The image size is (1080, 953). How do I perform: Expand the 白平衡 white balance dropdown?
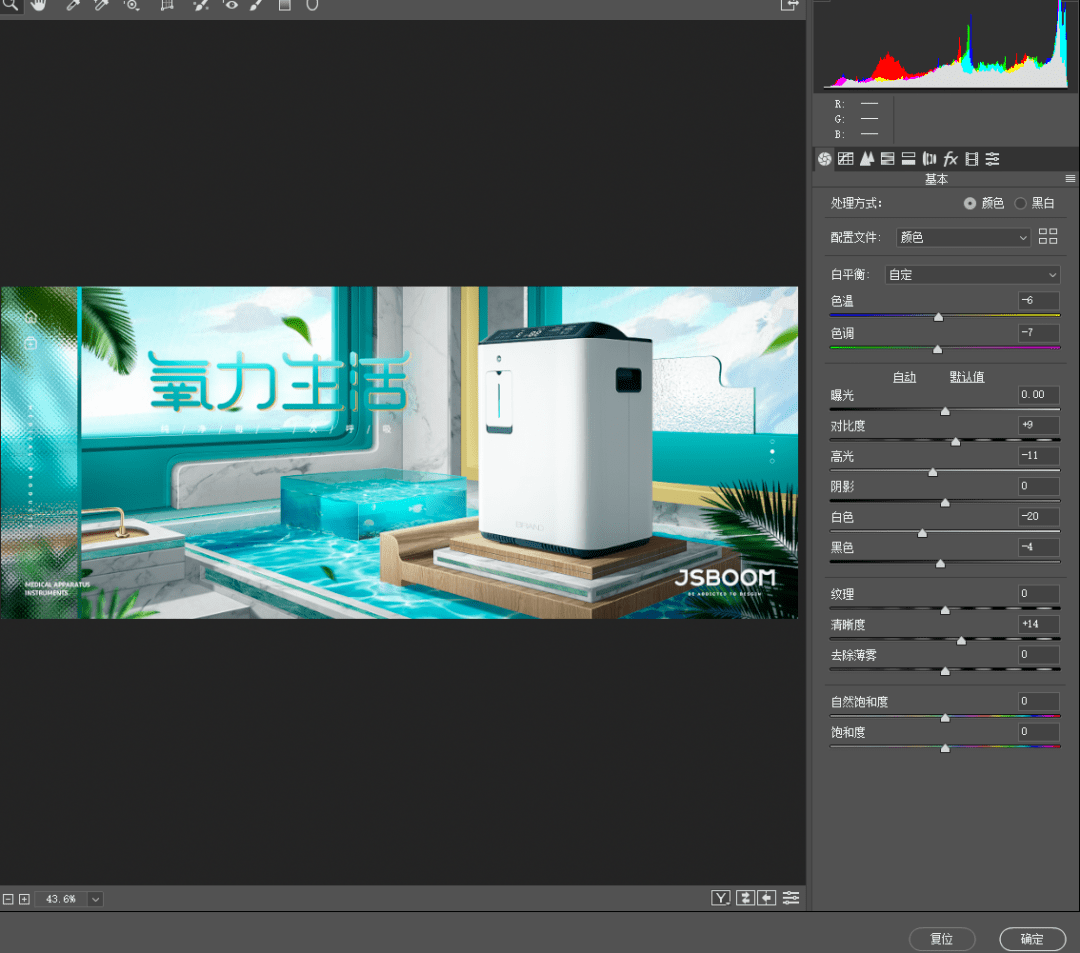(971, 275)
